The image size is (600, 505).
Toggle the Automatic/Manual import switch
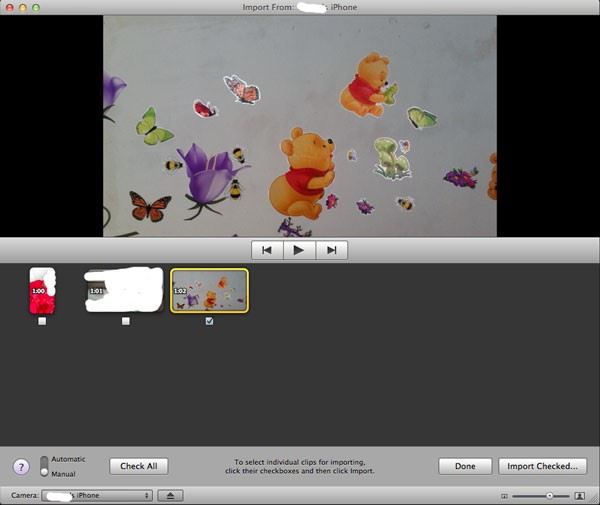click(x=44, y=466)
